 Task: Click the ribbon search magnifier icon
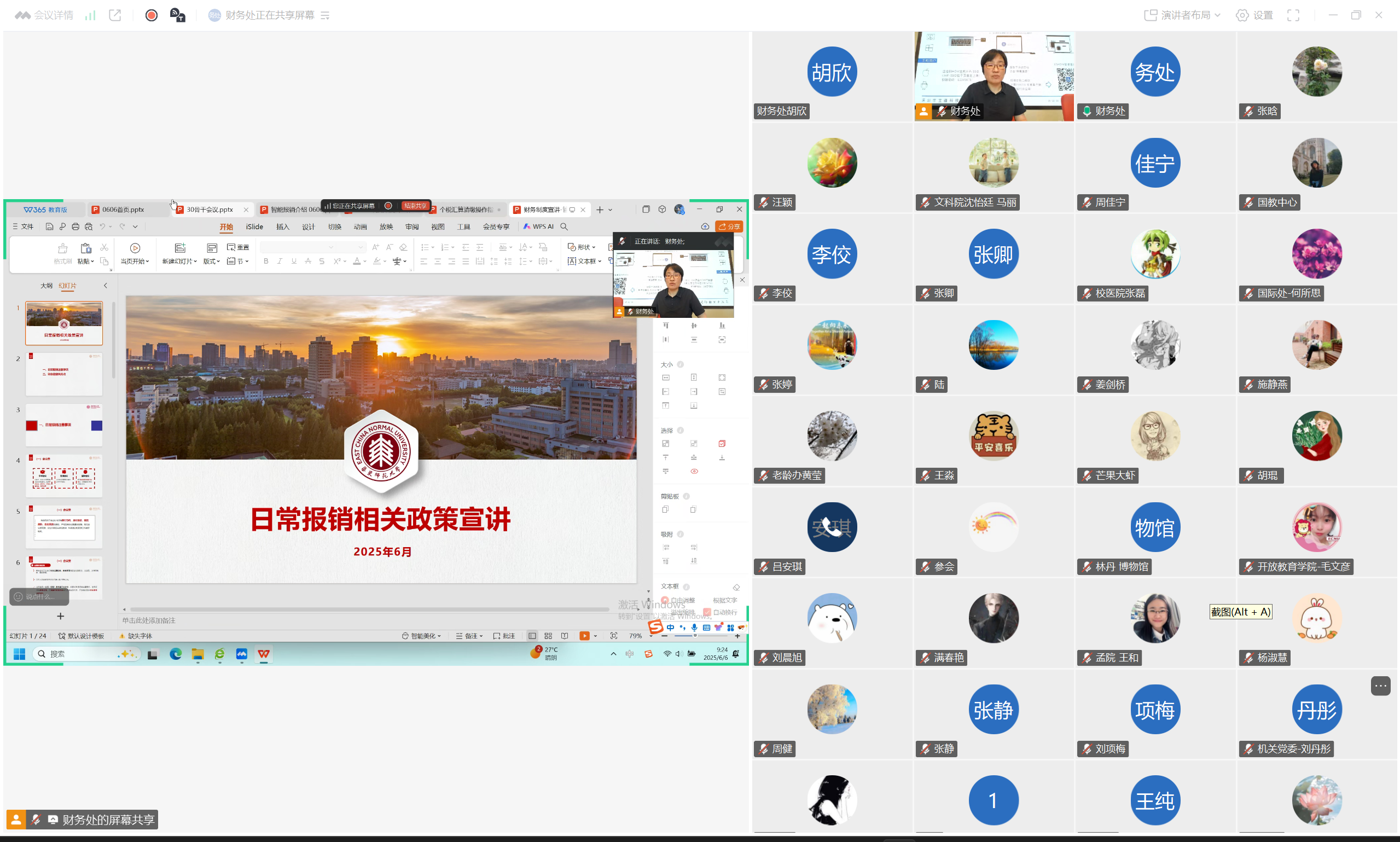(564, 227)
